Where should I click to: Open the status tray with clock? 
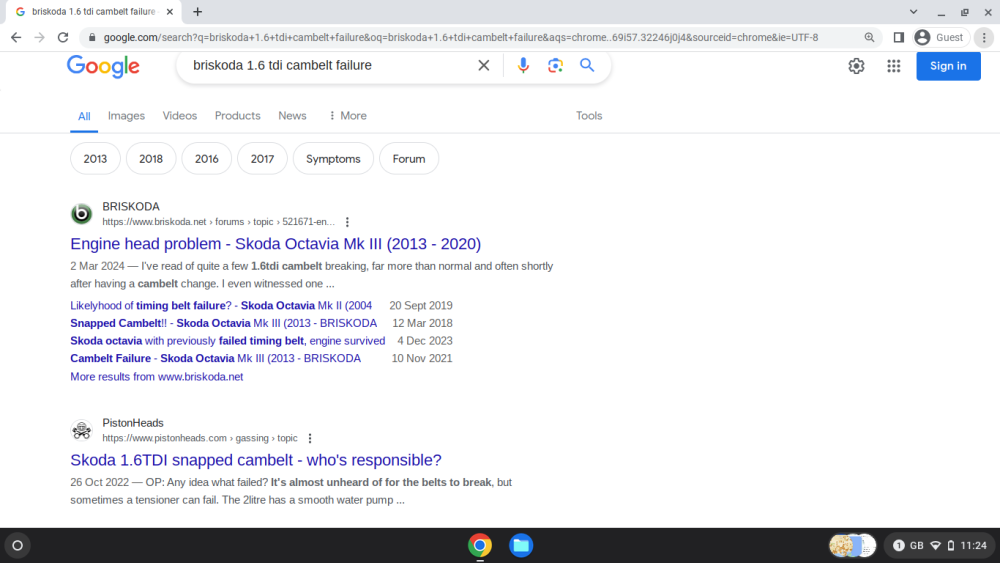(x=940, y=545)
